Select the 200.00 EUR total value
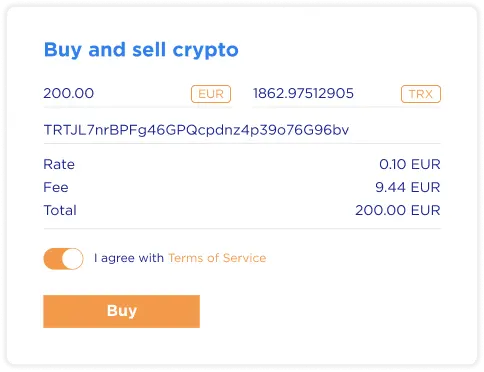The height and width of the screenshot is (372, 484). click(398, 210)
